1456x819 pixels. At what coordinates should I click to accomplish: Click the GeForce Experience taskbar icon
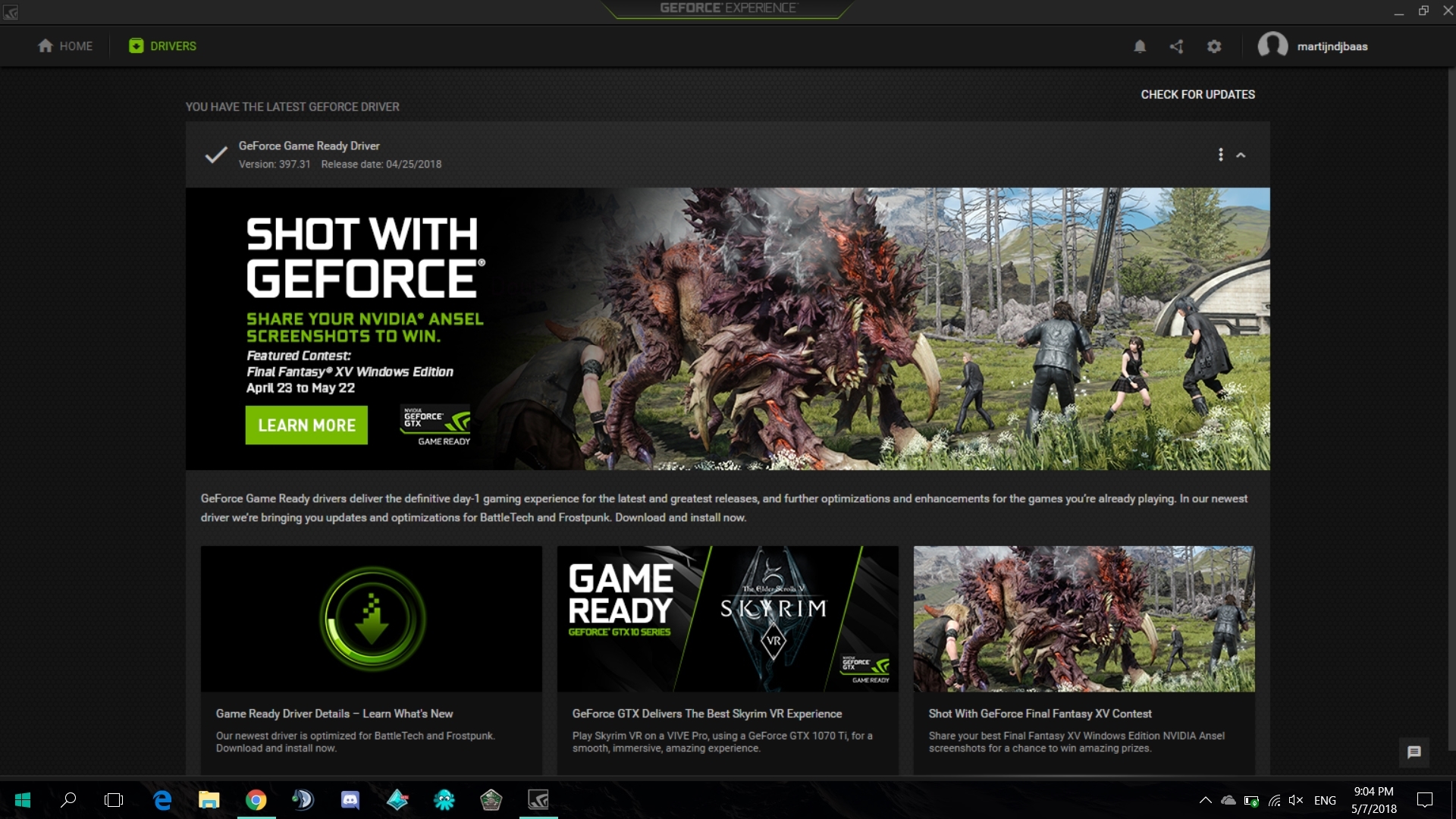pyautogui.click(x=538, y=799)
